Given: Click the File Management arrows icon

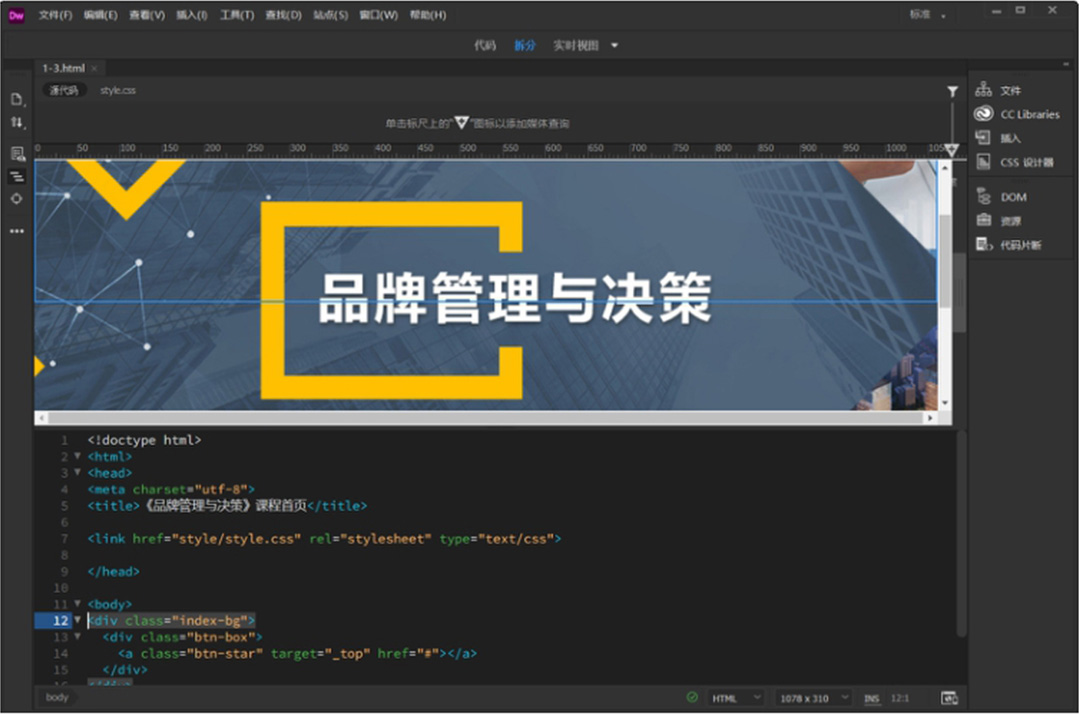Looking at the screenshot, I should point(17,123).
